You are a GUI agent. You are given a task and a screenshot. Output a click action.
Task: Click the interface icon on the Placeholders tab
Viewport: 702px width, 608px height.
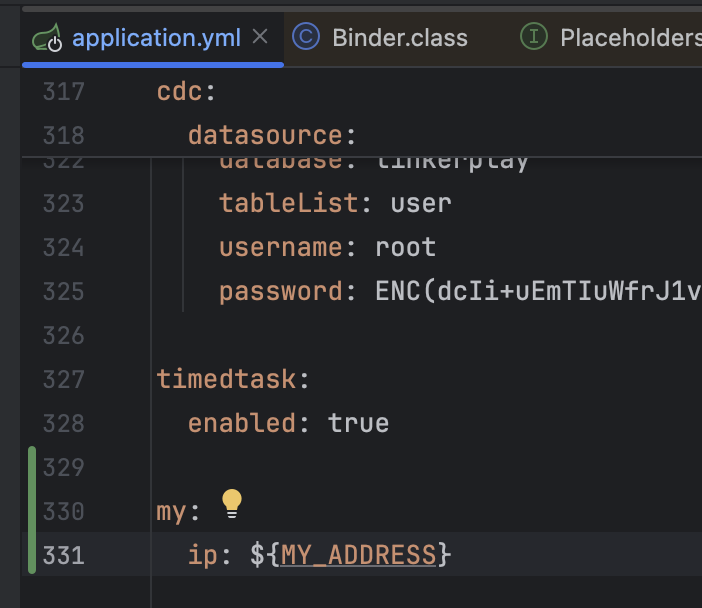[535, 38]
